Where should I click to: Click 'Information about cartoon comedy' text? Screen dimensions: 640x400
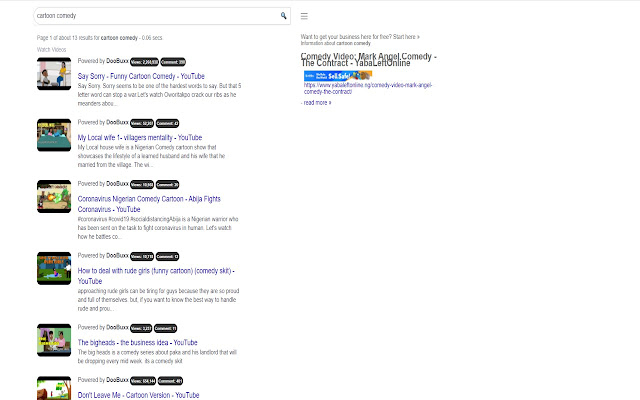click(x=336, y=43)
